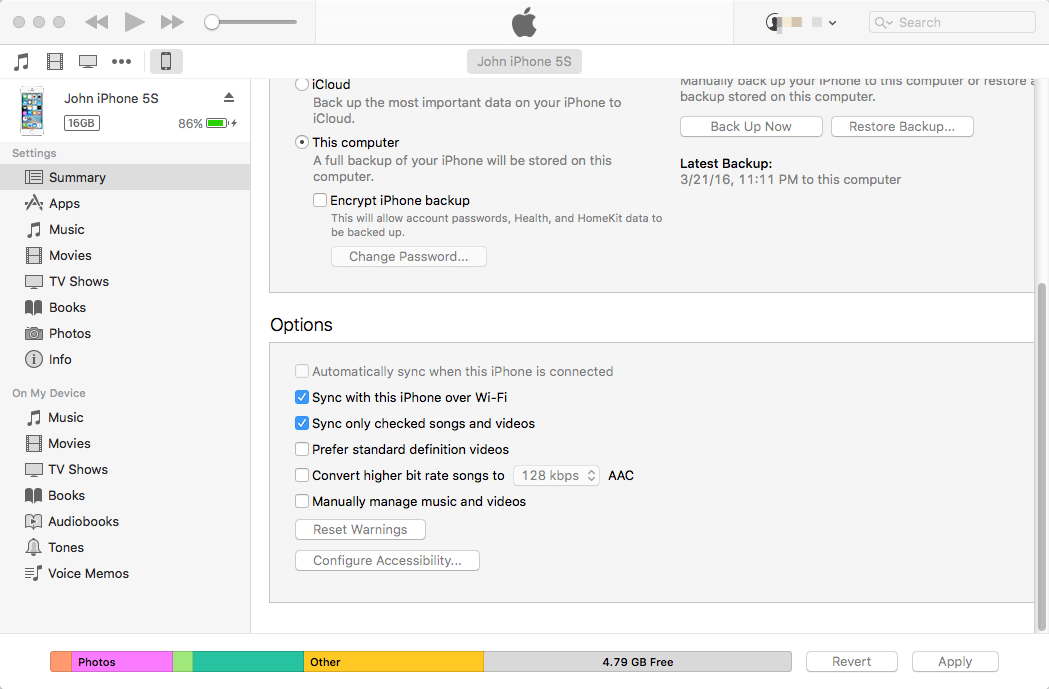Open Books under On My Device

point(125,496)
